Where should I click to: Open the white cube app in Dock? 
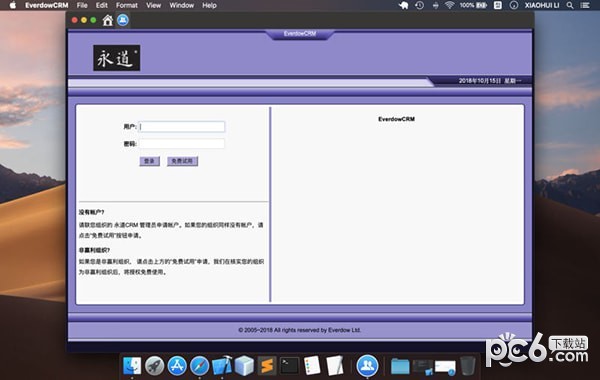[x=244, y=366]
